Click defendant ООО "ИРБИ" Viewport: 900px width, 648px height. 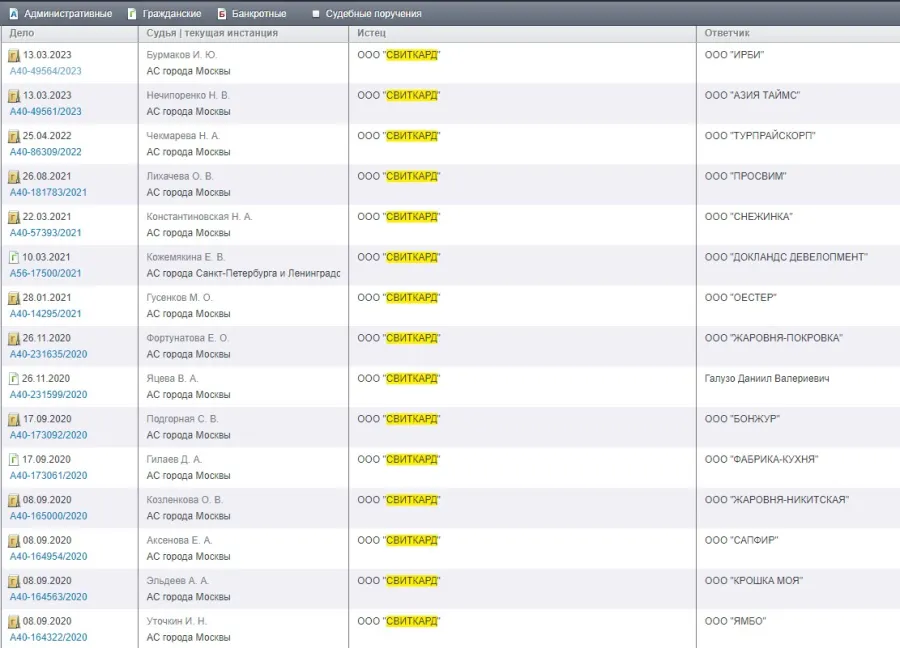point(734,55)
